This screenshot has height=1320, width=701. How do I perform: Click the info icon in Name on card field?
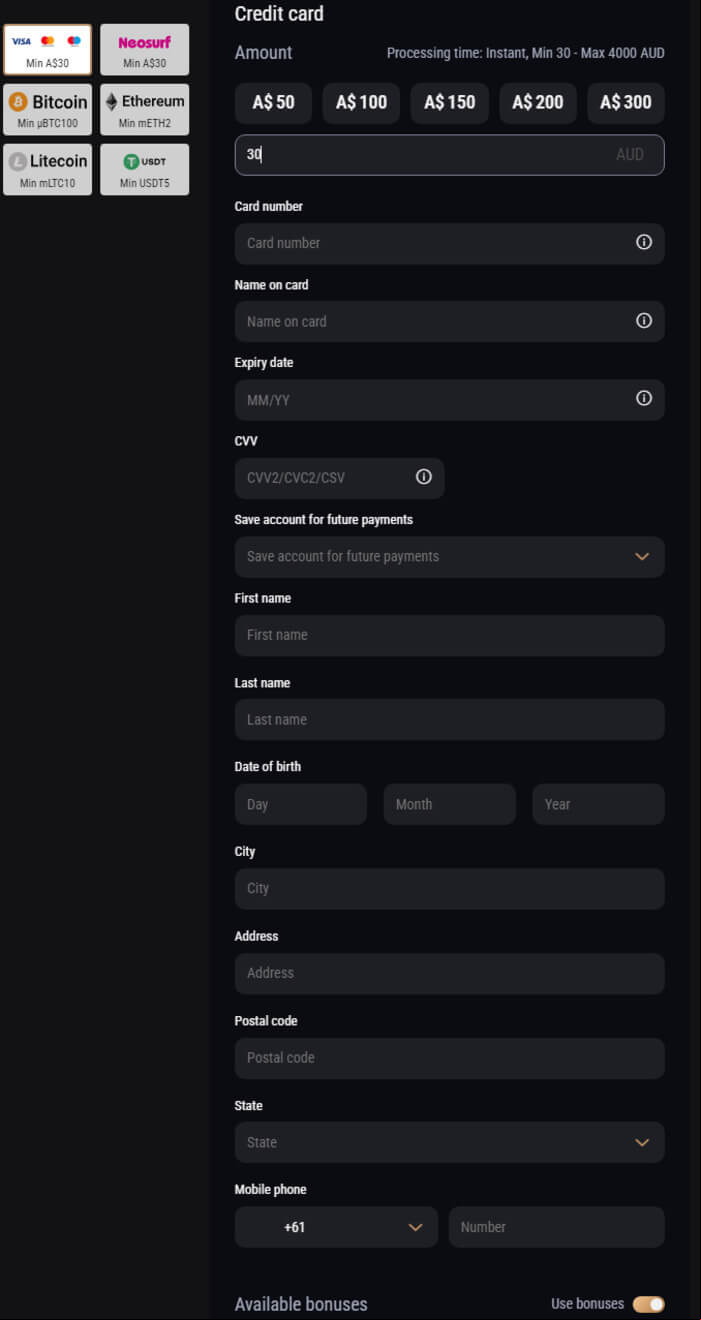pos(644,321)
